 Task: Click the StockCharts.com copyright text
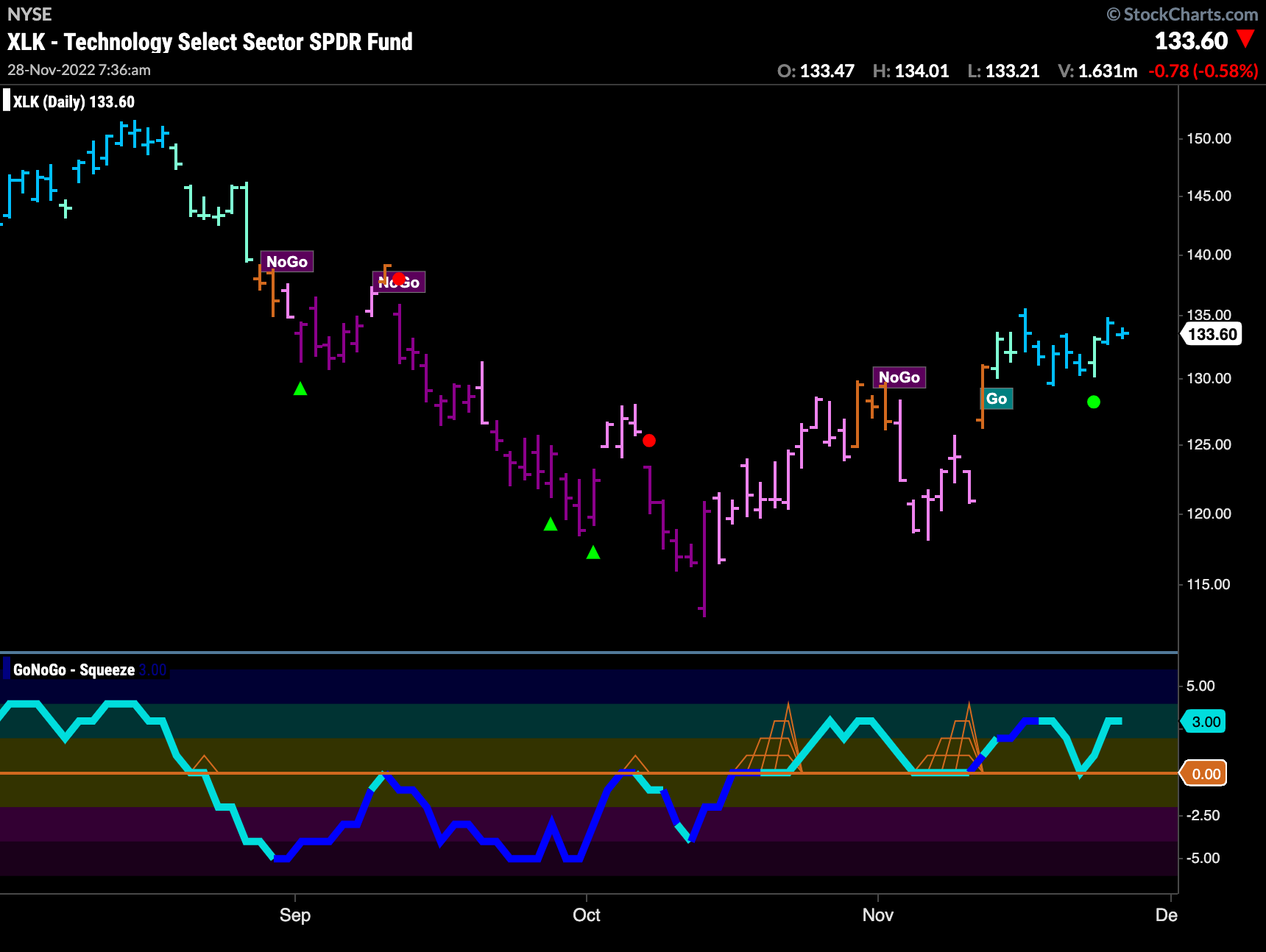(1182, 14)
